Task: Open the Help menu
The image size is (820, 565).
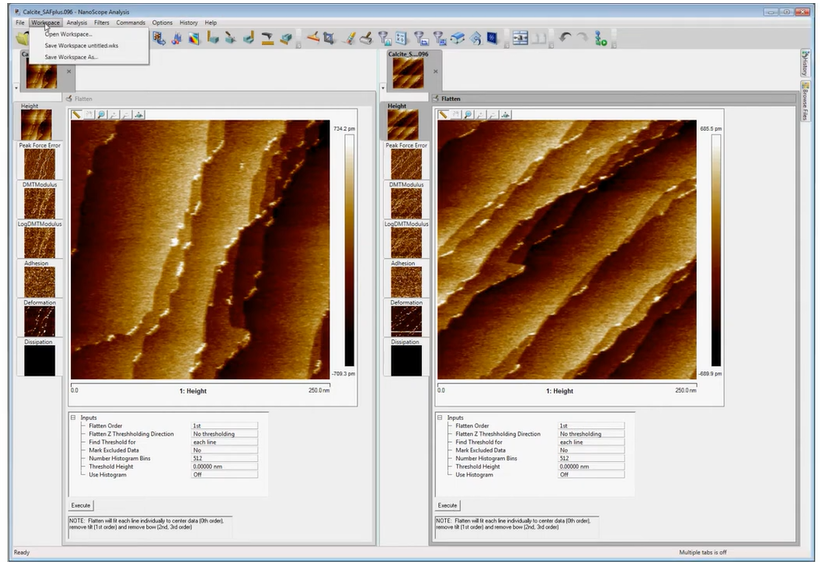Action: pos(211,22)
